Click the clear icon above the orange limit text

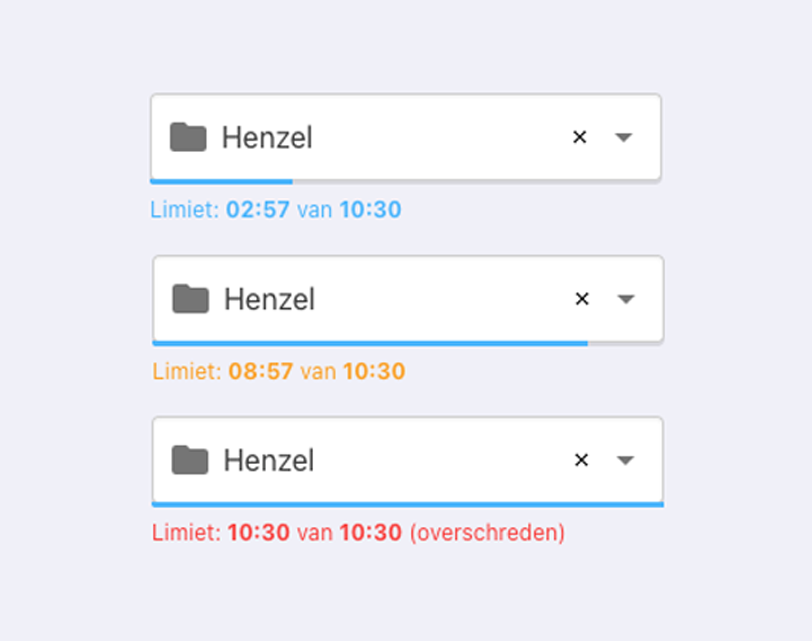581,298
